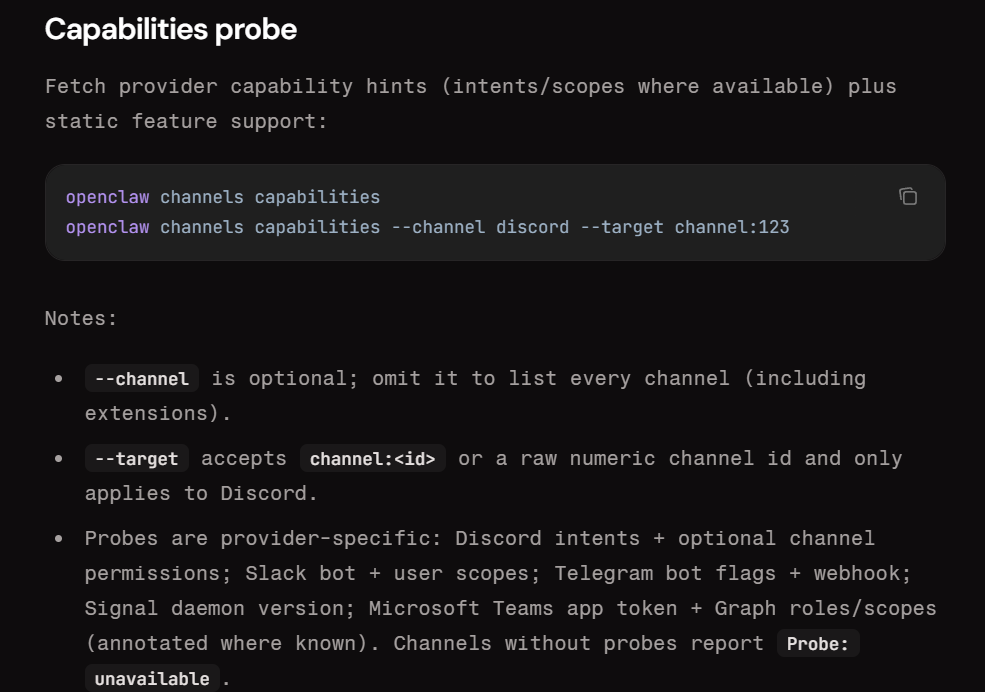
Task: Click the Probe: inline code label
Action: click(818, 644)
